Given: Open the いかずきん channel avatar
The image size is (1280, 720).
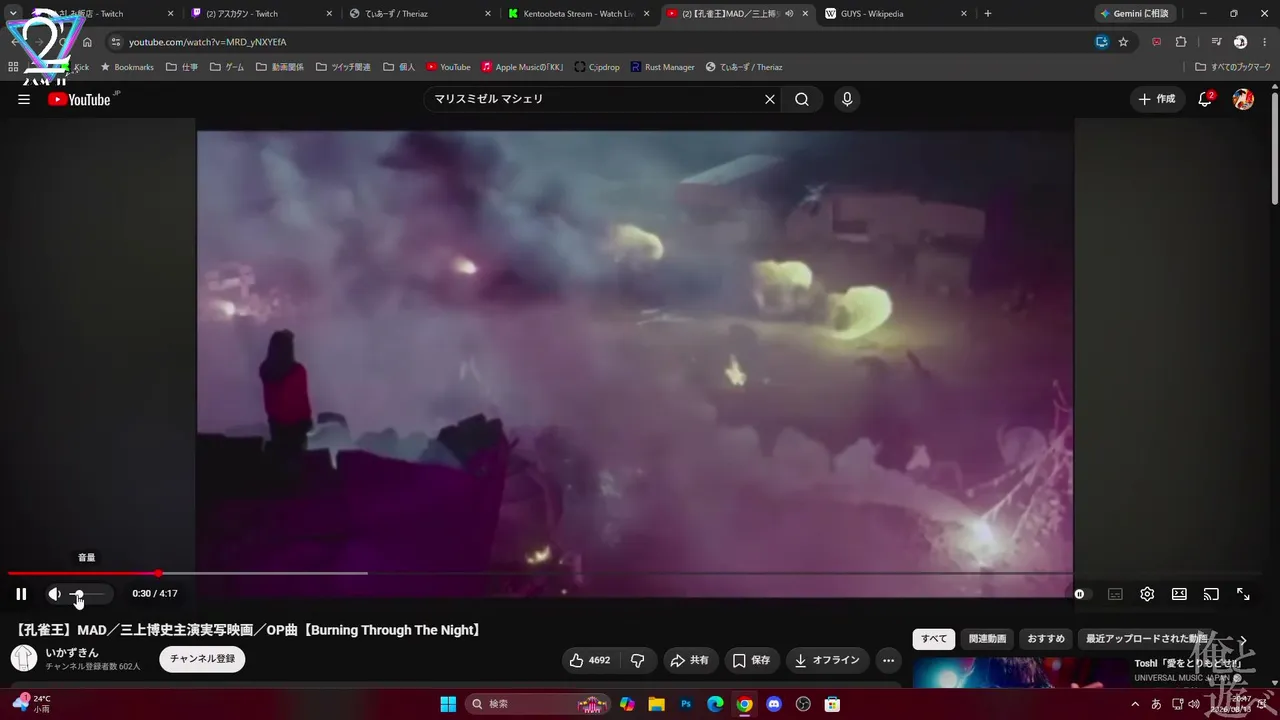Looking at the screenshot, I should 24,658.
